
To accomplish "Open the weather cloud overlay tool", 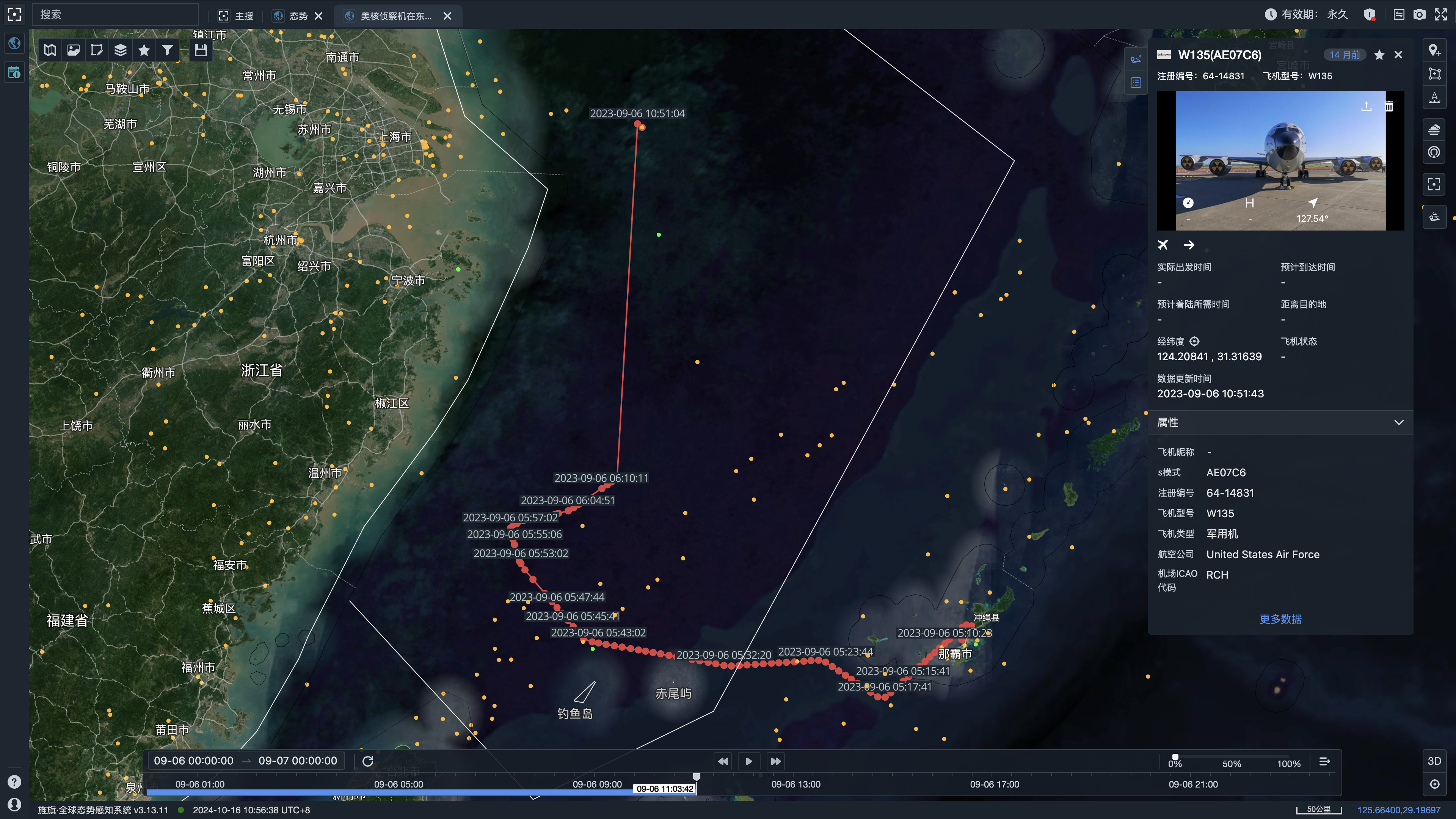I will pos(1434,130).
